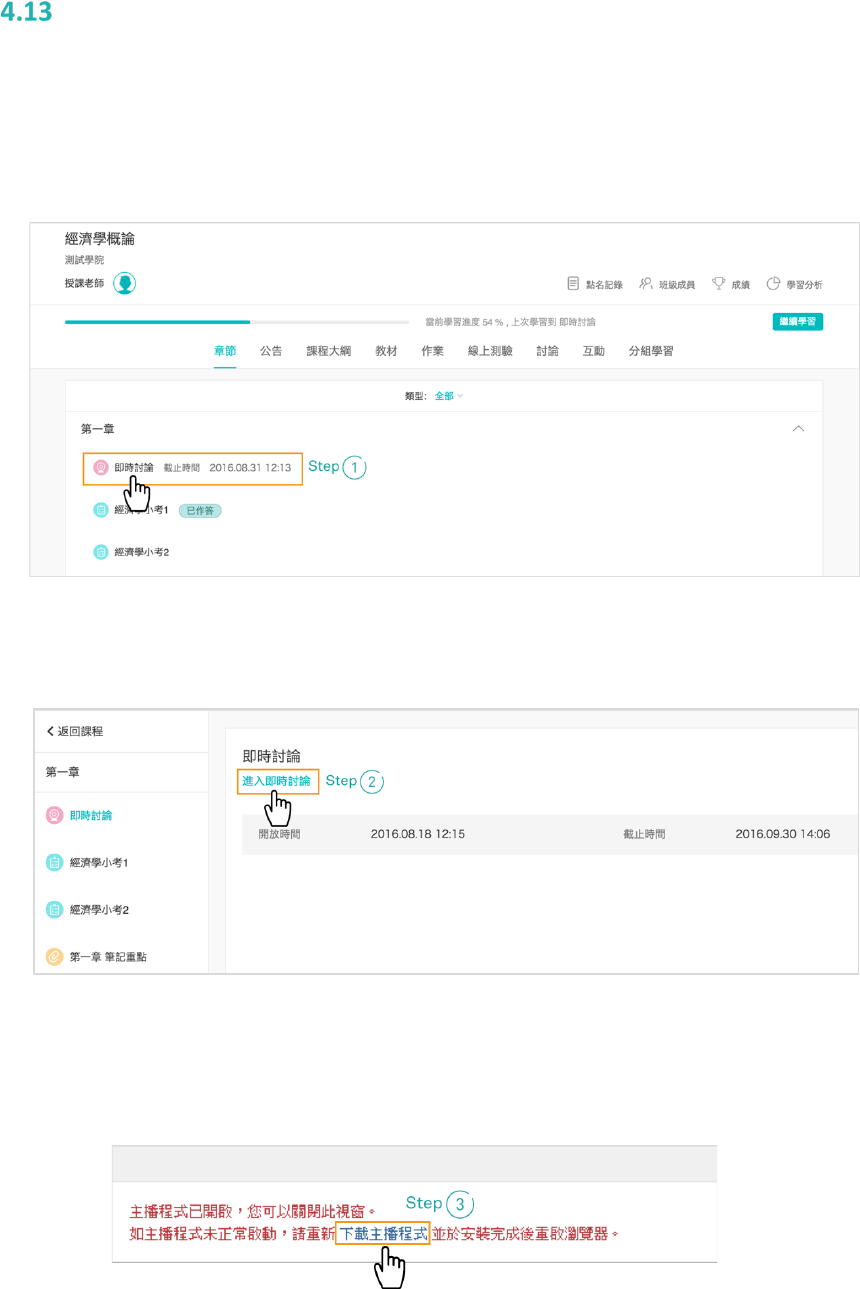Click the 下載主播程式 download link

[383, 1234]
